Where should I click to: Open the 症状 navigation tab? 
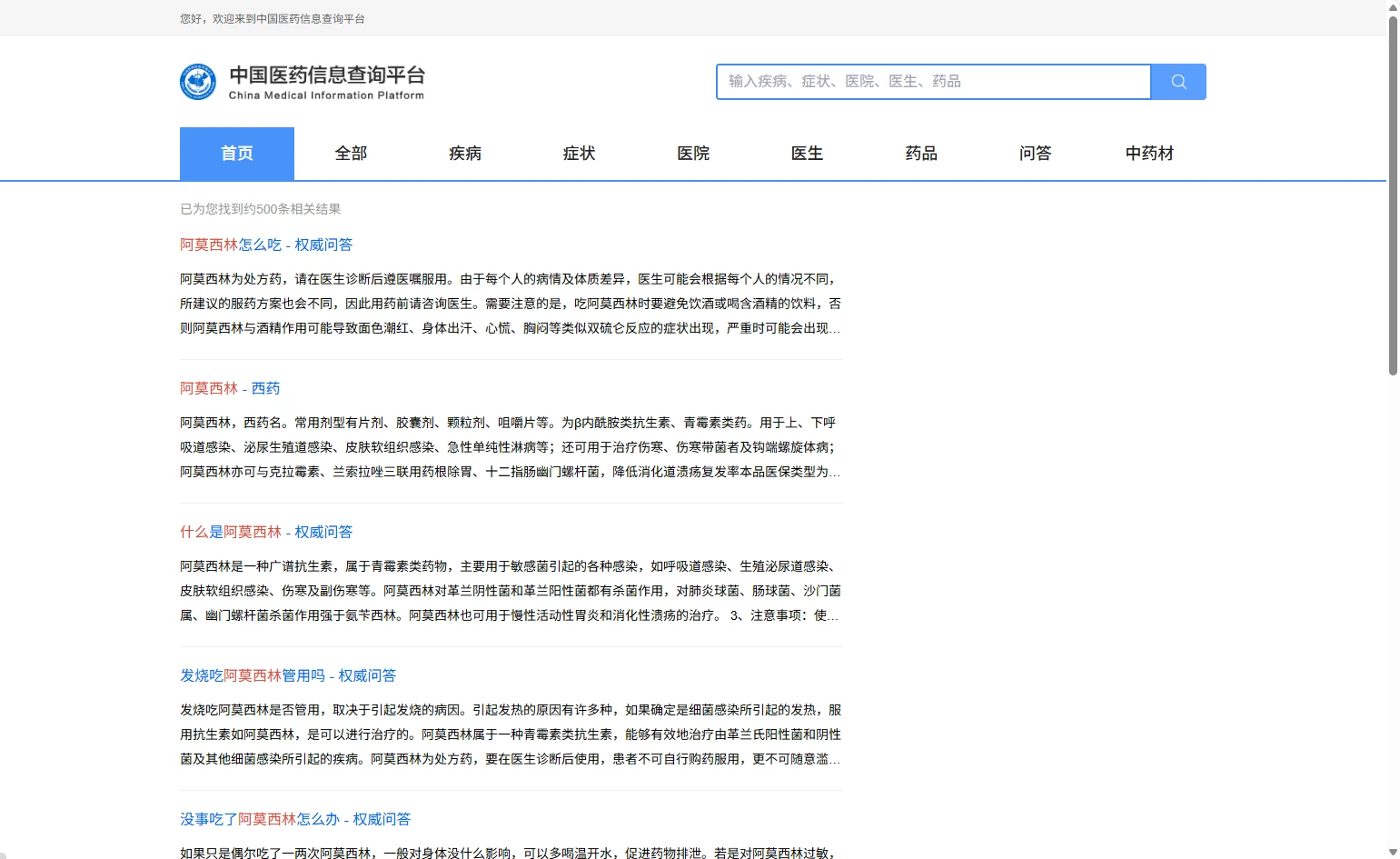pos(579,154)
